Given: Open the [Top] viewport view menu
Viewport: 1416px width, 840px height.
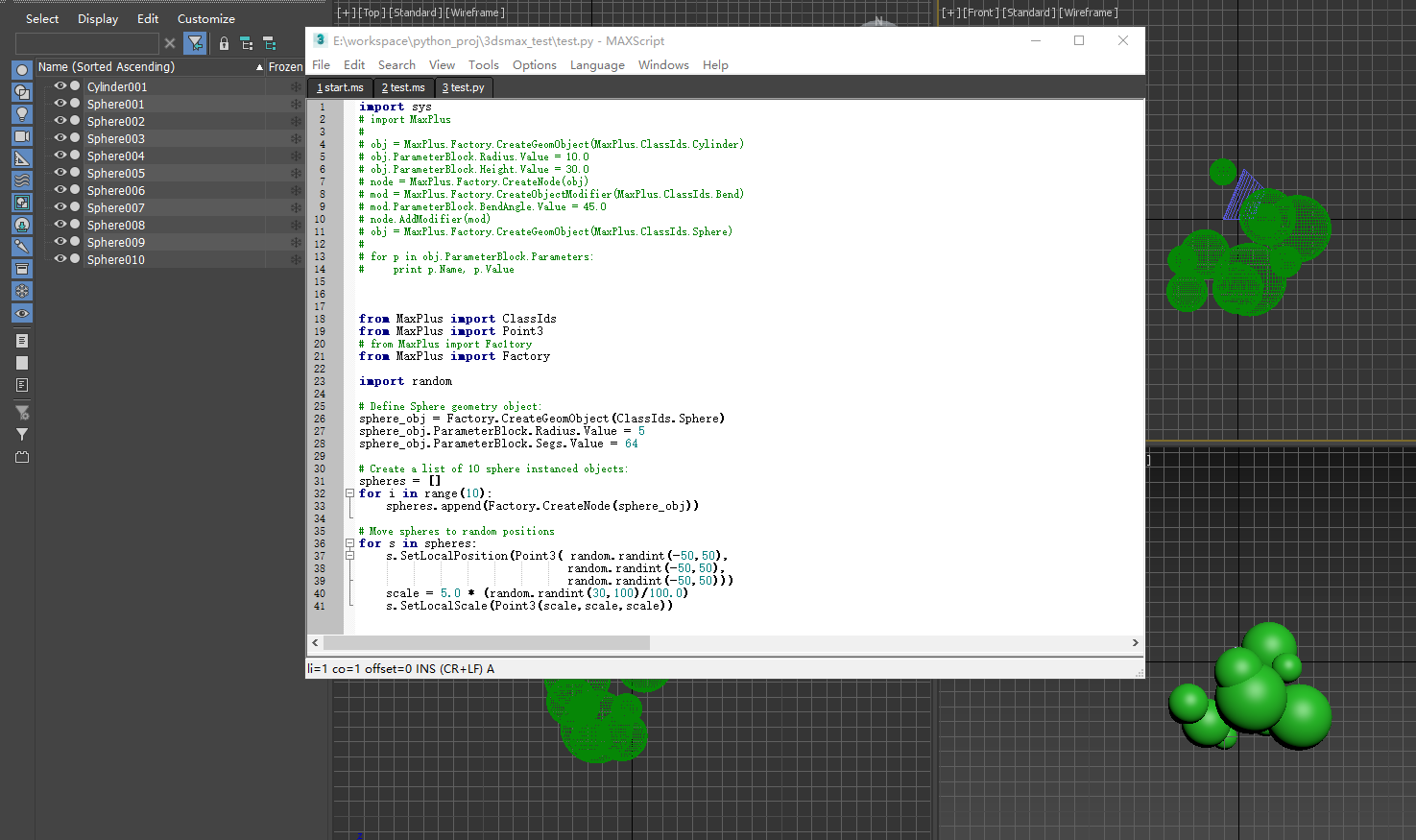Looking at the screenshot, I should pos(372,12).
